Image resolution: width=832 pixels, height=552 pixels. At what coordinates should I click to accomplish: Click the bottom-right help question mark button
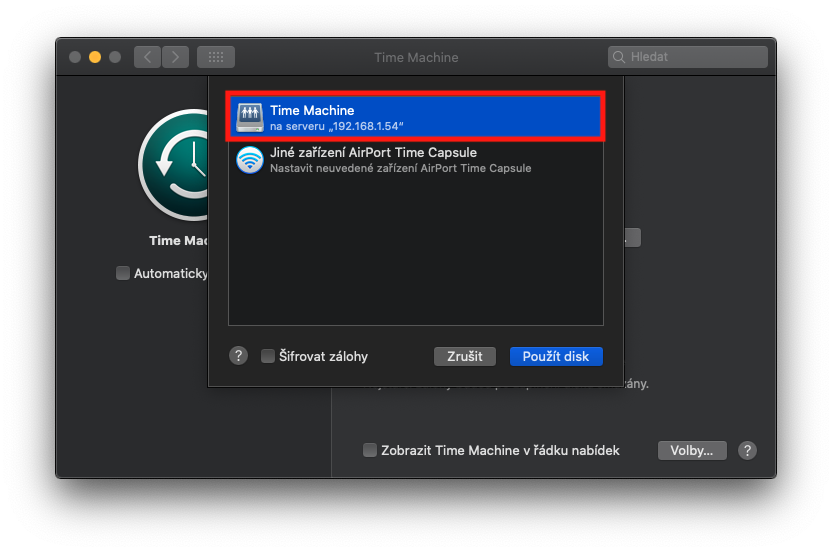tap(747, 450)
